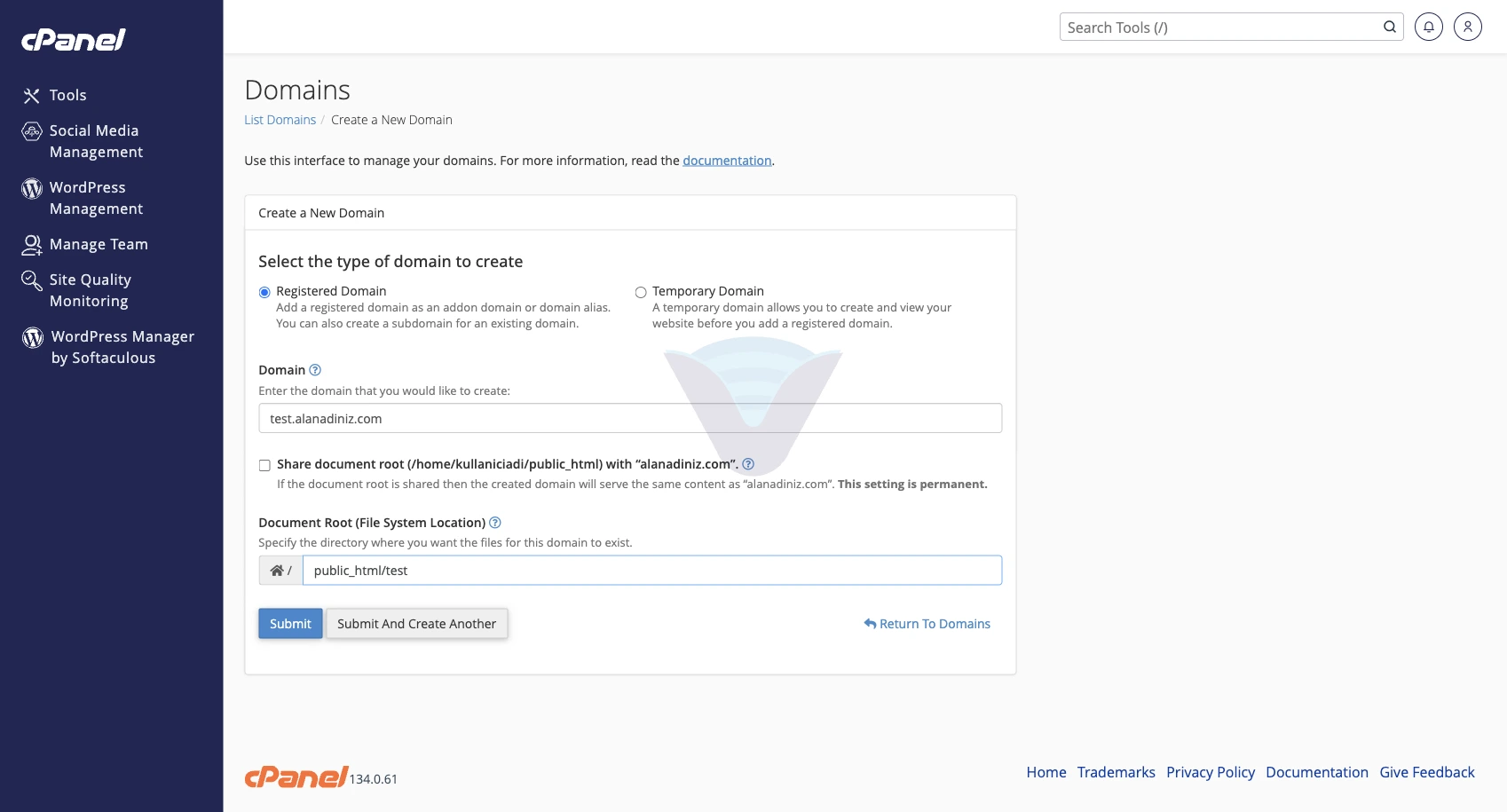Click the WordPress Manager by Softaculous label
1507x812 pixels.
pos(122,347)
